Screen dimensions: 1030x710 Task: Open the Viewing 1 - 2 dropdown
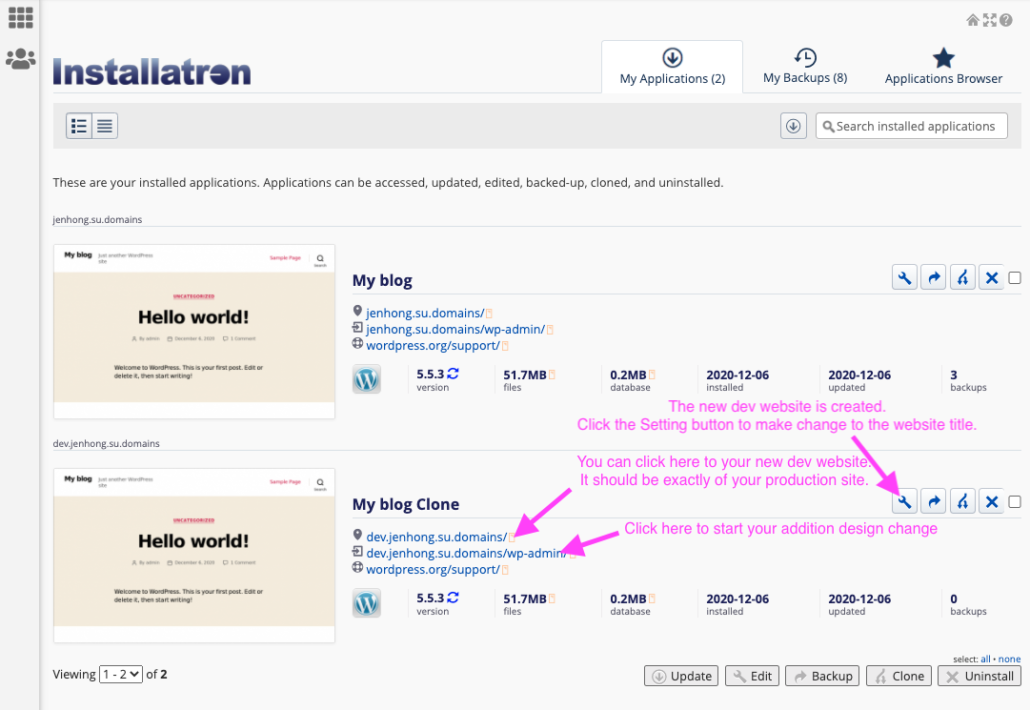click(x=121, y=674)
